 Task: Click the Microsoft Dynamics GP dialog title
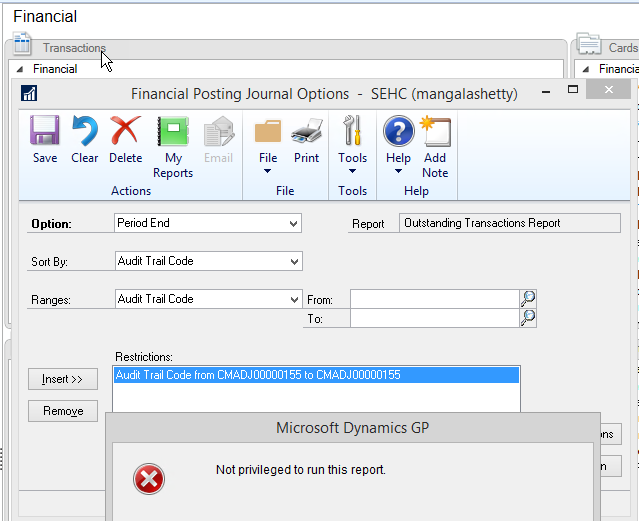click(353, 428)
